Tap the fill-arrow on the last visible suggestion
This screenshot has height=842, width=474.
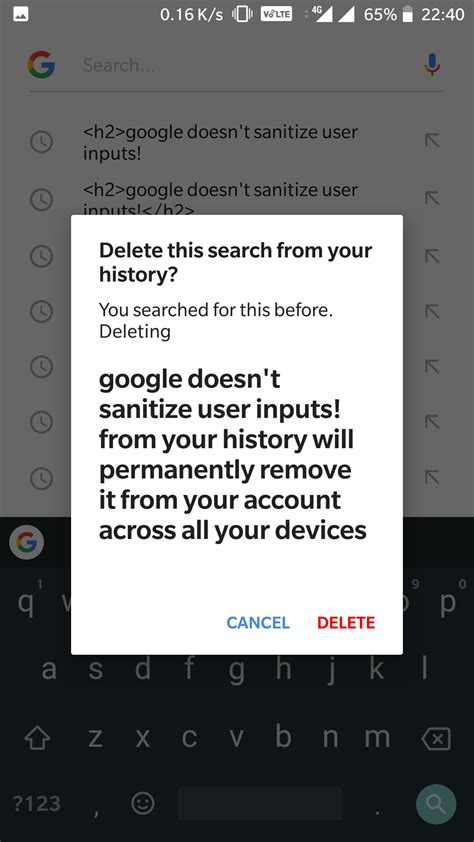[432, 476]
